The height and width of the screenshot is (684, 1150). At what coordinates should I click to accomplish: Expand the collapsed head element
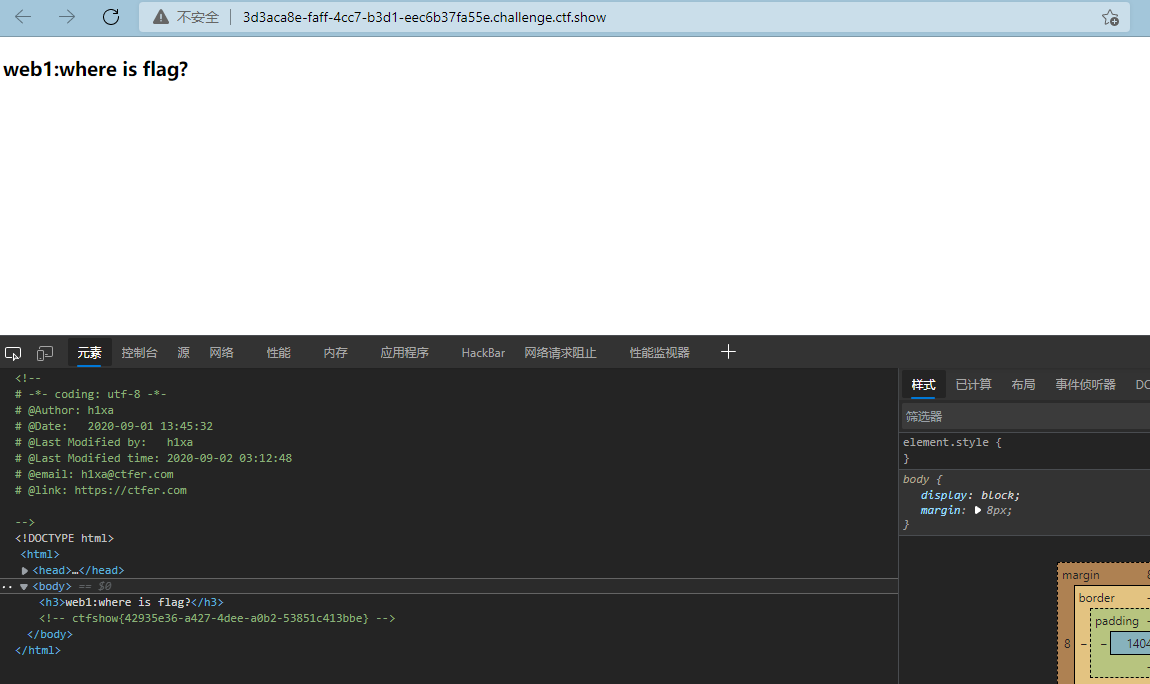click(x=25, y=570)
